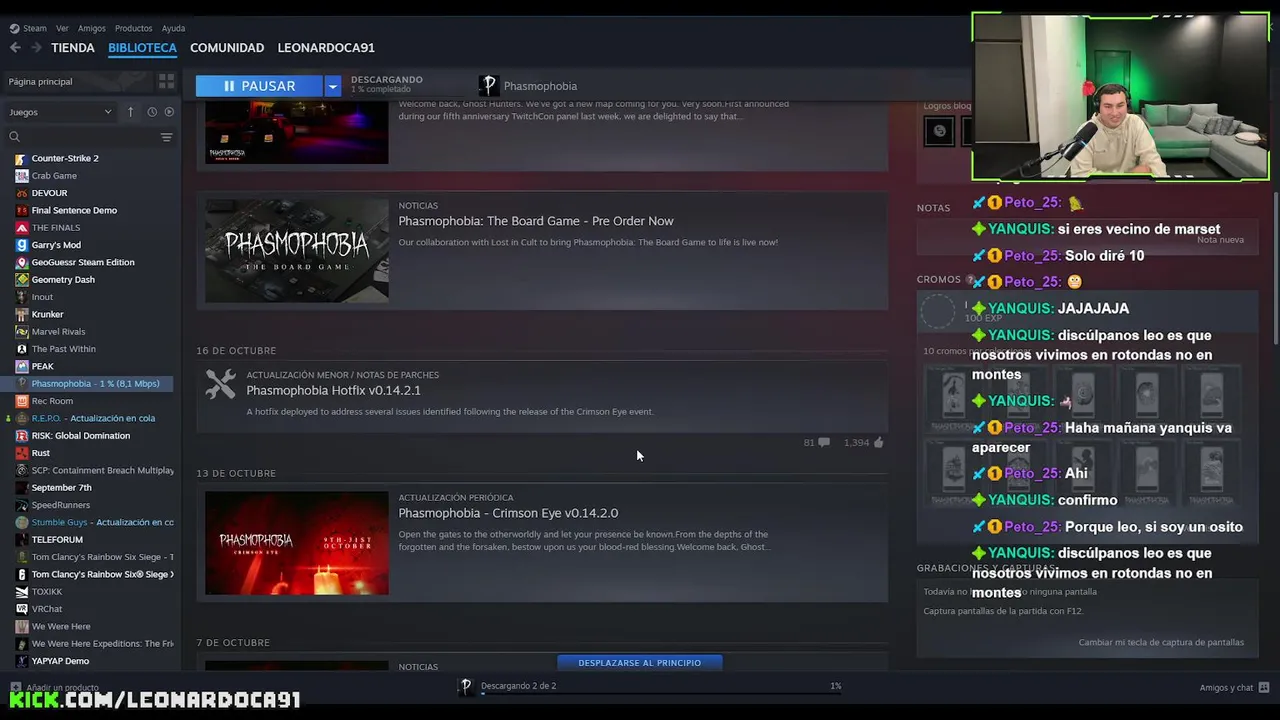Open Phasmophobia: The Board Game news title
The height and width of the screenshot is (720, 1280).
(x=536, y=221)
